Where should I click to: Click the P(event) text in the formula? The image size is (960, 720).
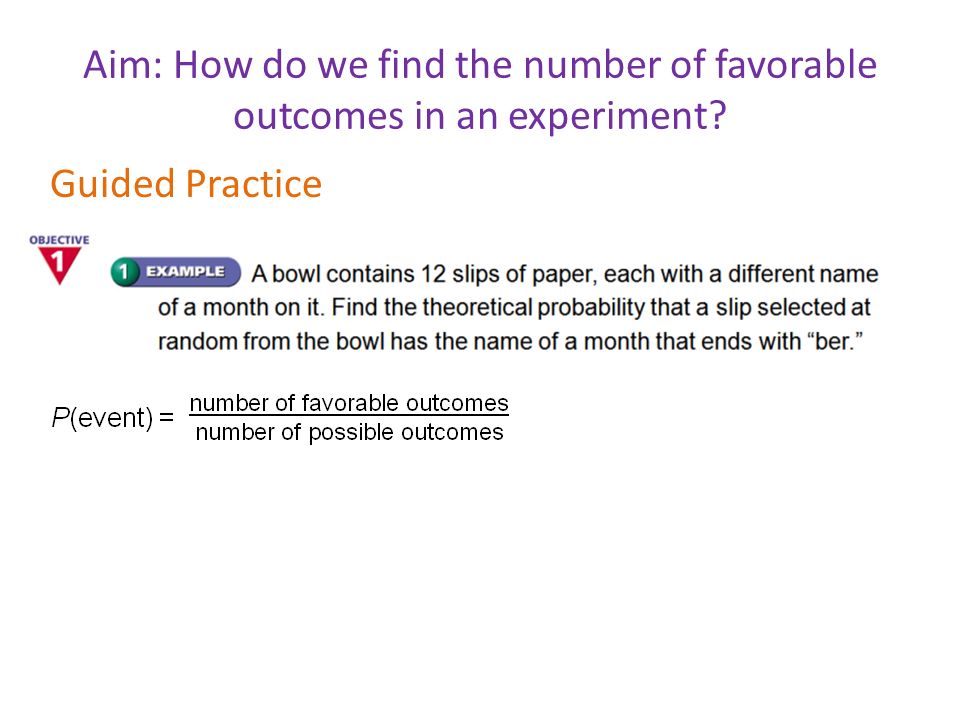pos(102,418)
